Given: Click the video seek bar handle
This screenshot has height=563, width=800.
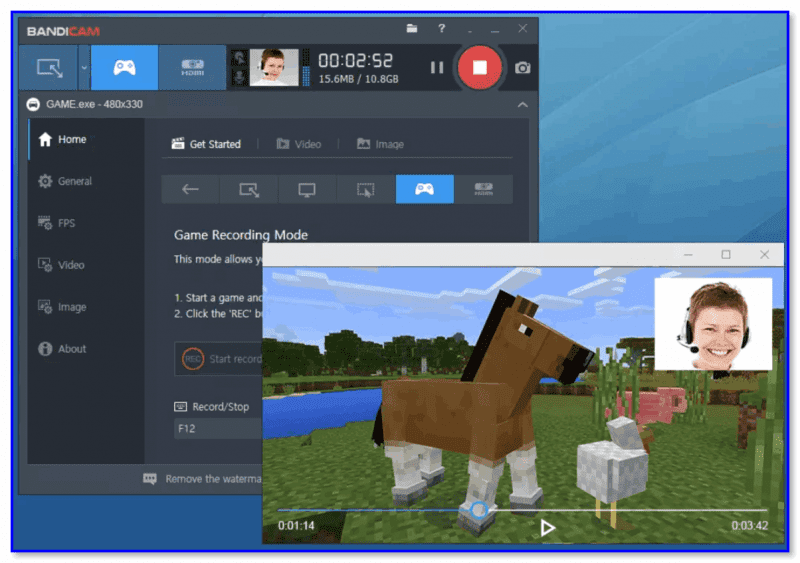Looking at the screenshot, I should [x=479, y=509].
